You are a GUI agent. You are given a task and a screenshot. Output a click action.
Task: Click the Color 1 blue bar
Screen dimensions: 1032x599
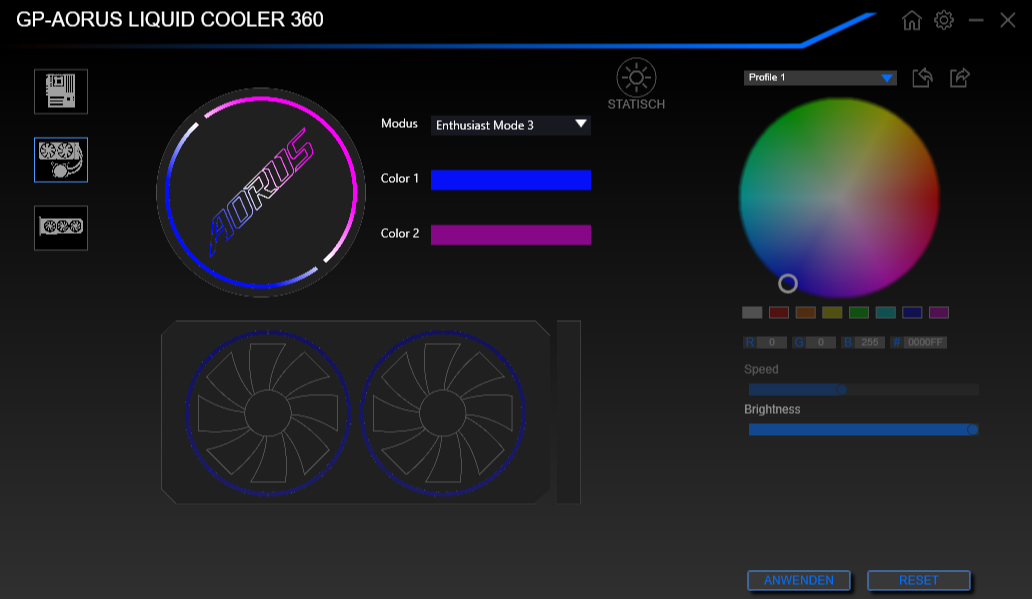(511, 180)
